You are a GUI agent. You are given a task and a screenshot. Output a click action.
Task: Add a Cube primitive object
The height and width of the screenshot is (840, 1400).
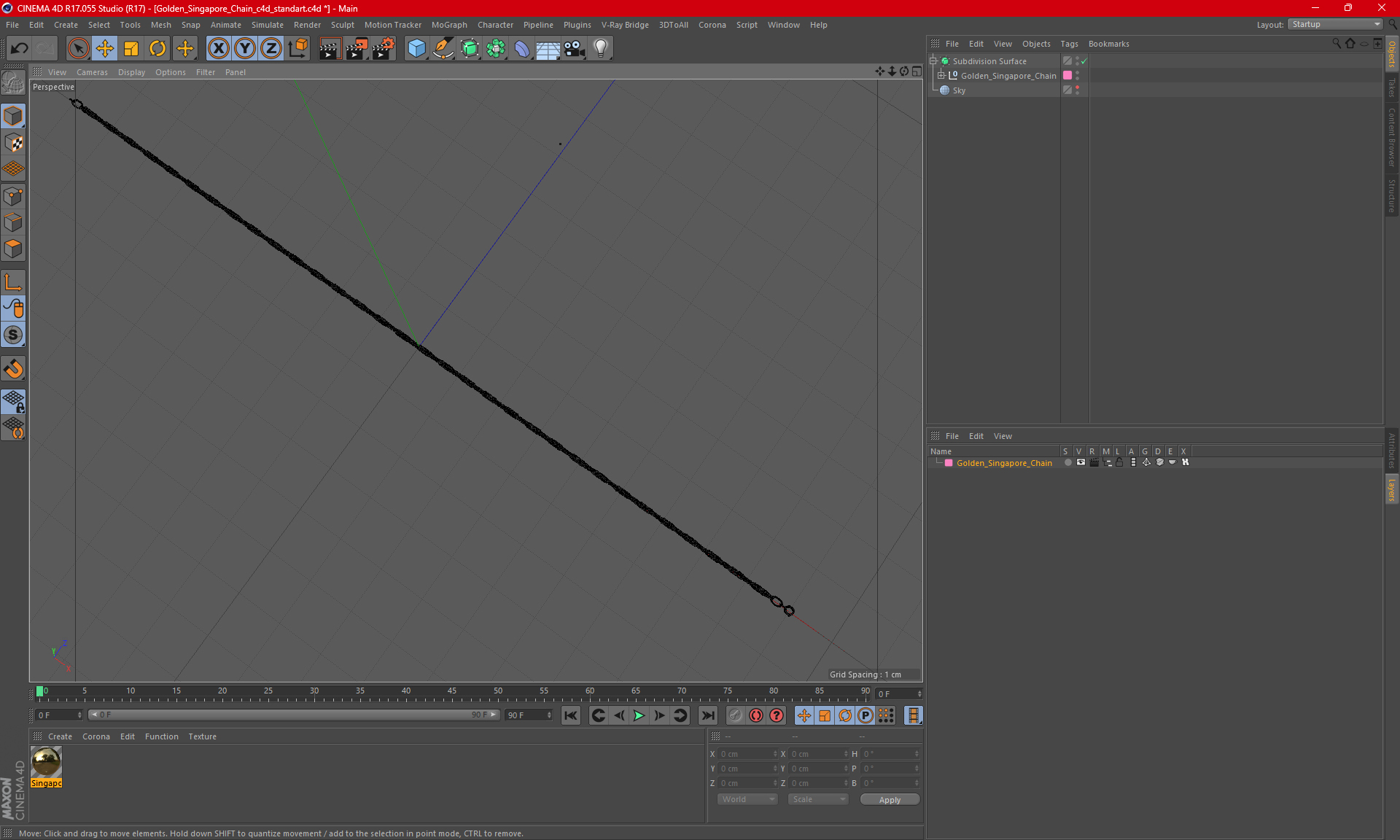click(416, 49)
